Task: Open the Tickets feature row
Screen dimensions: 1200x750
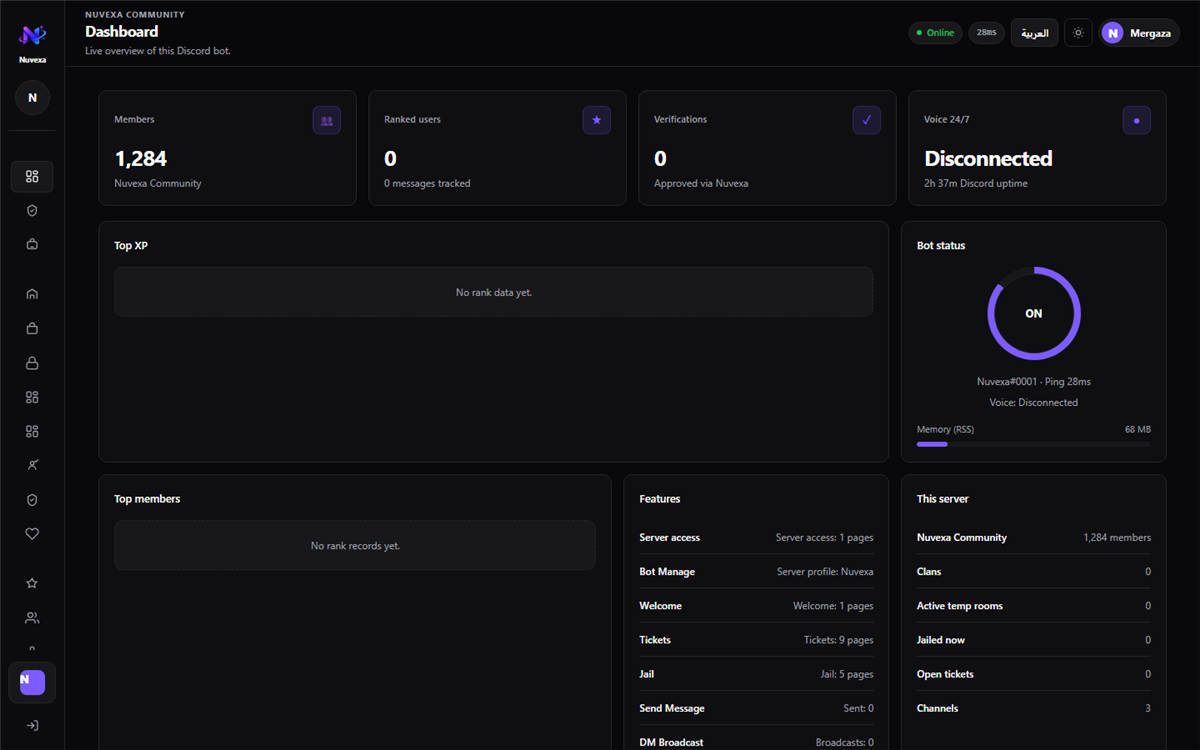Action: (x=756, y=640)
